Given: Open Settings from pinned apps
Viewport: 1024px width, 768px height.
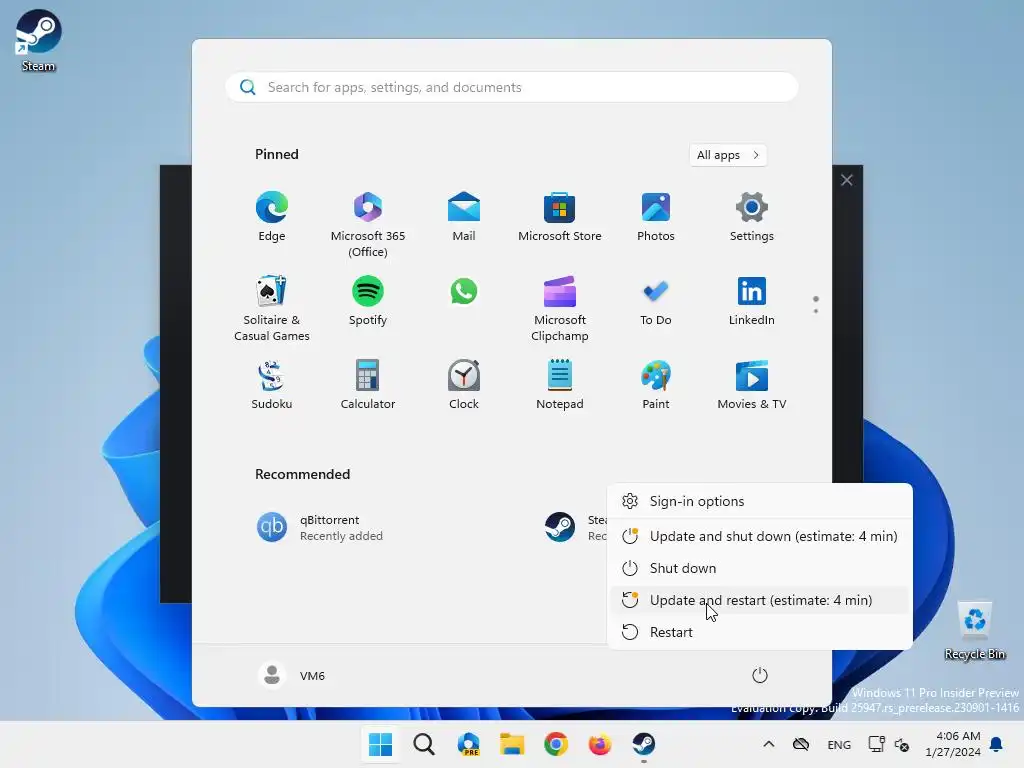Looking at the screenshot, I should [x=752, y=217].
